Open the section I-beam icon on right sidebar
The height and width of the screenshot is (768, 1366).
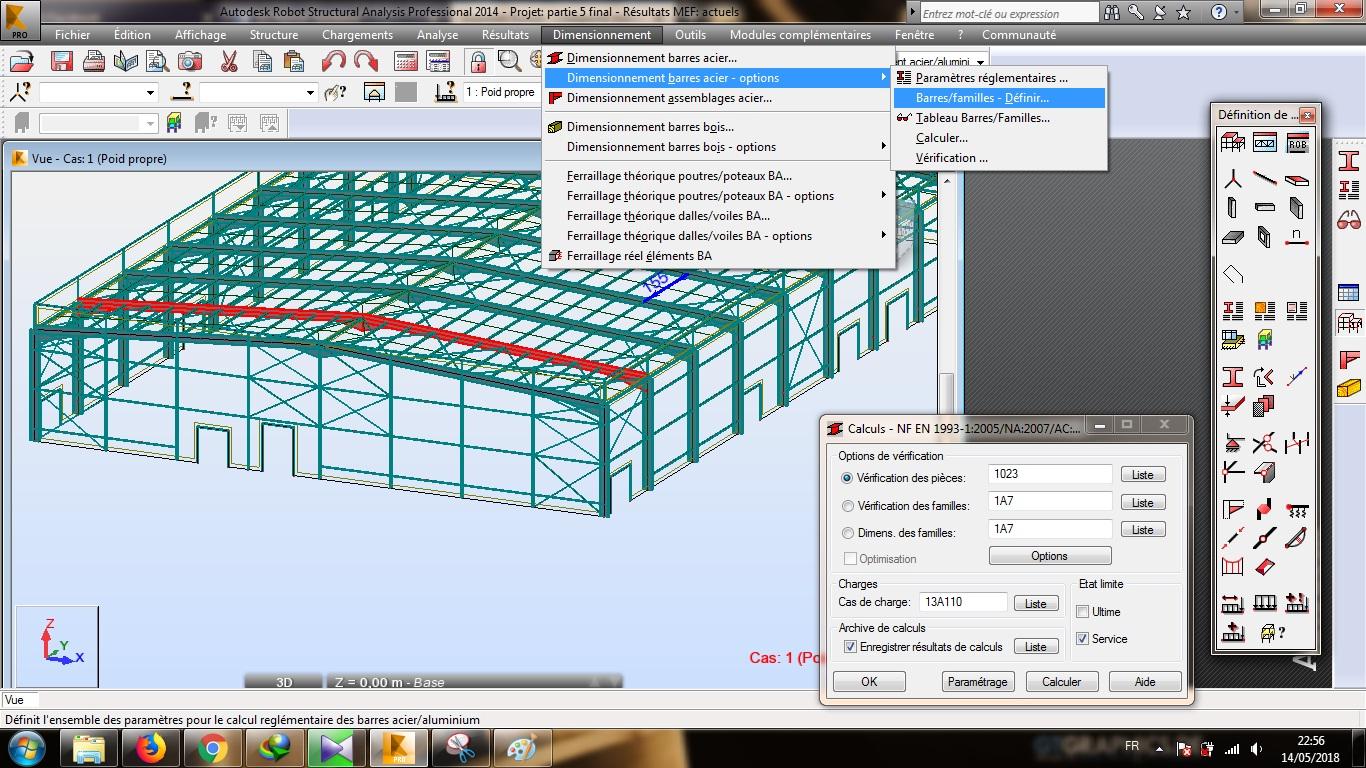tap(1349, 161)
